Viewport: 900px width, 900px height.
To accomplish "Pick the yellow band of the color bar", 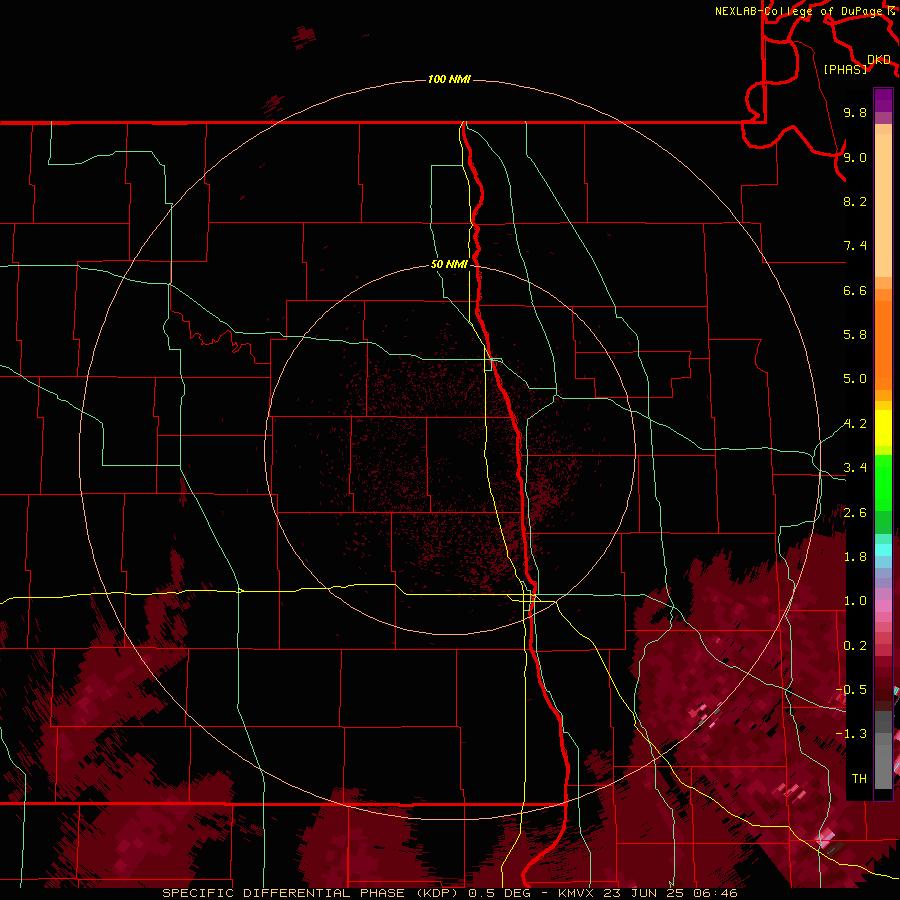I will click(x=883, y=428).
